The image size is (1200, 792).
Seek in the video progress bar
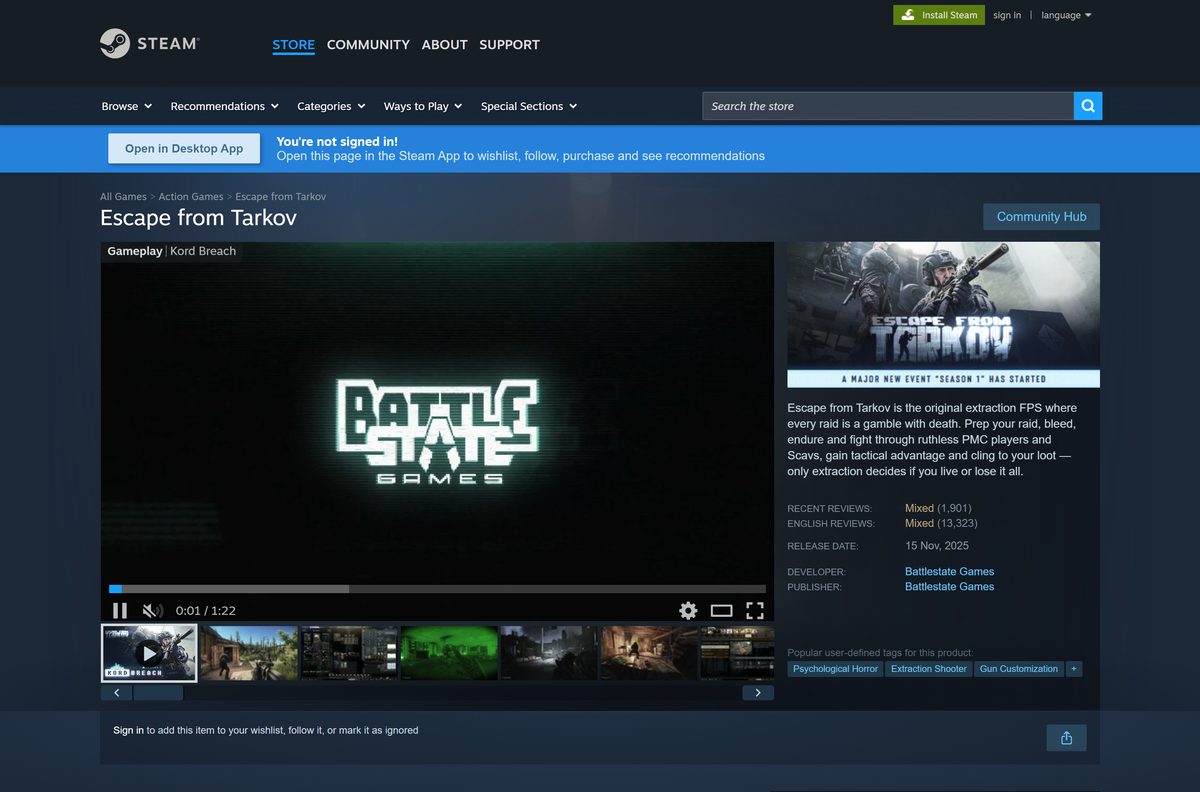[x=437, y=589]
